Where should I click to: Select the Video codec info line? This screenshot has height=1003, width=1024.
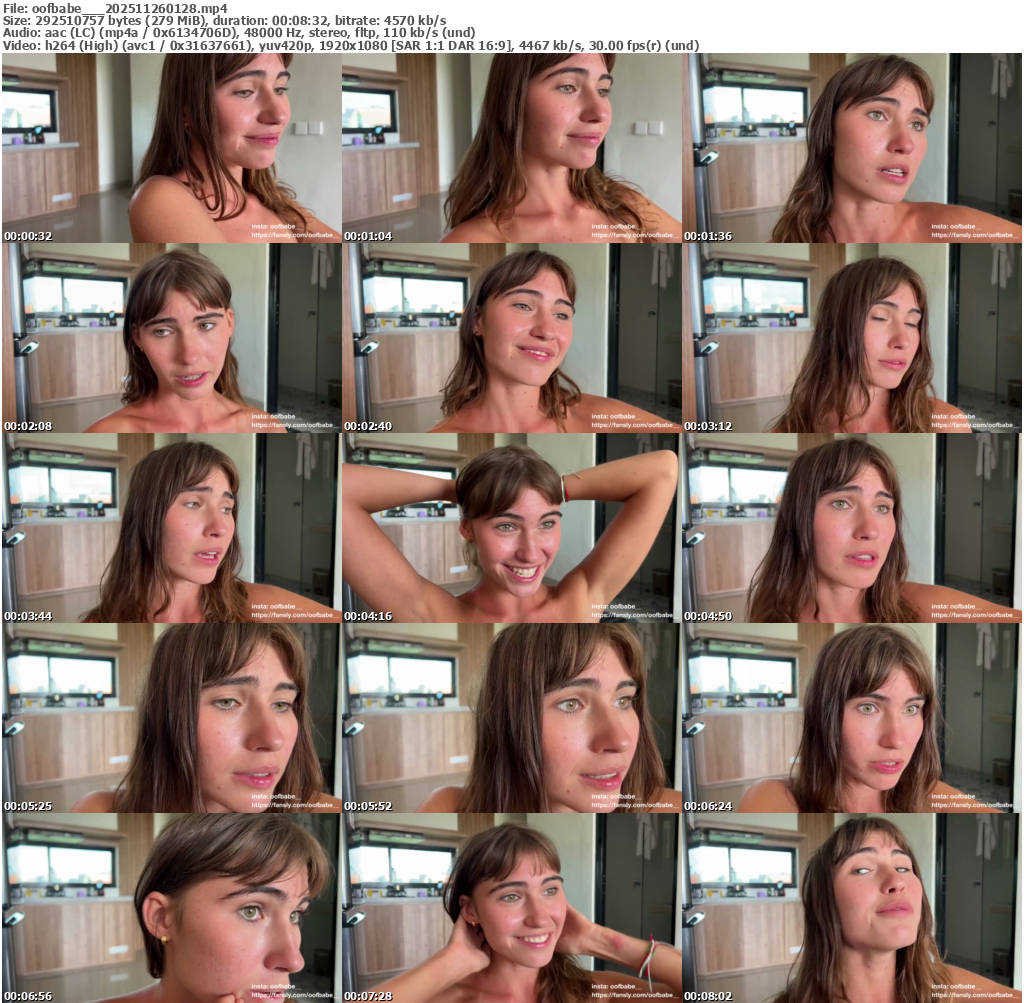pos(350,46)
